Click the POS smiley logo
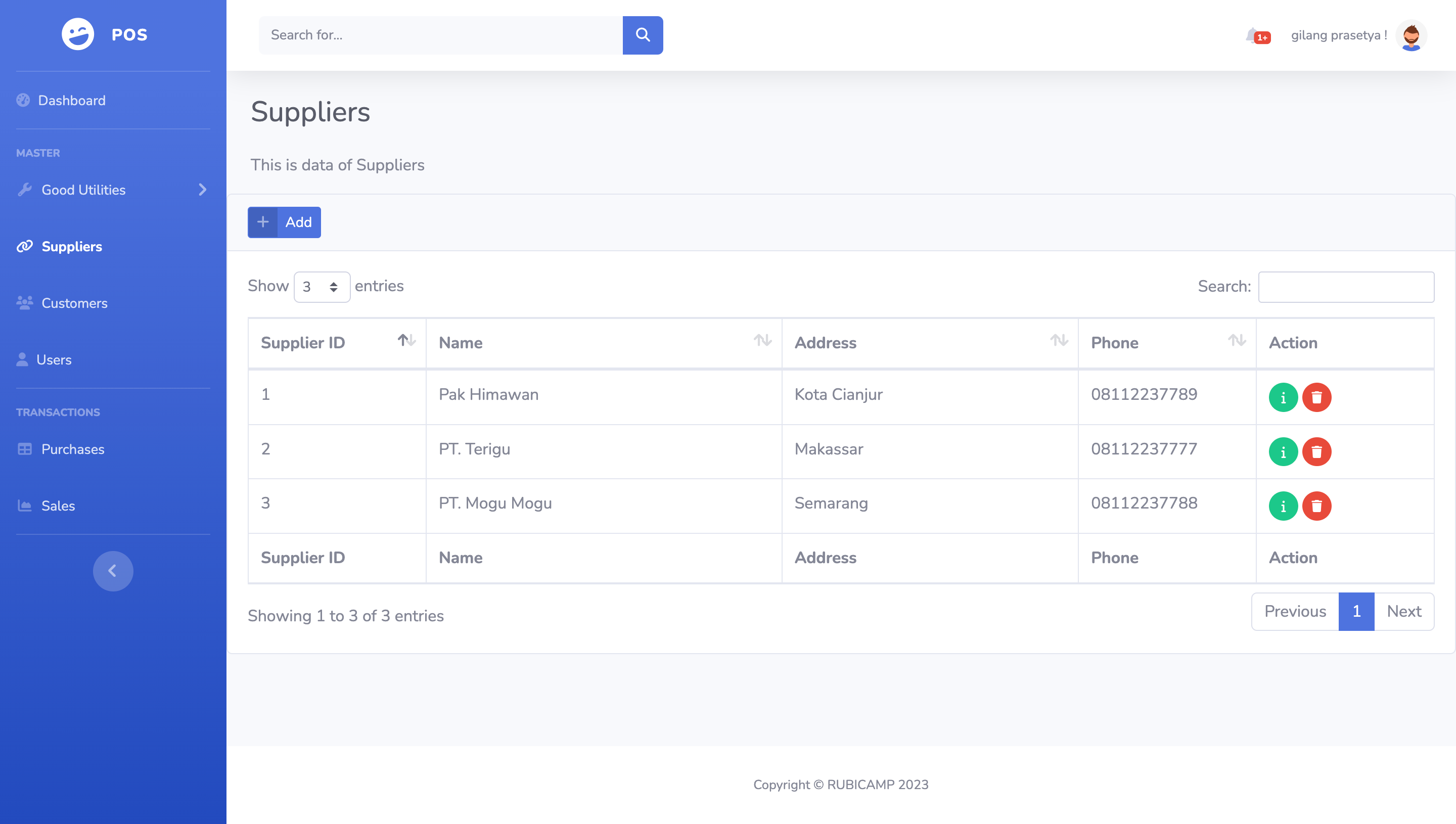The image size is (1456, 824). [78, 34]
